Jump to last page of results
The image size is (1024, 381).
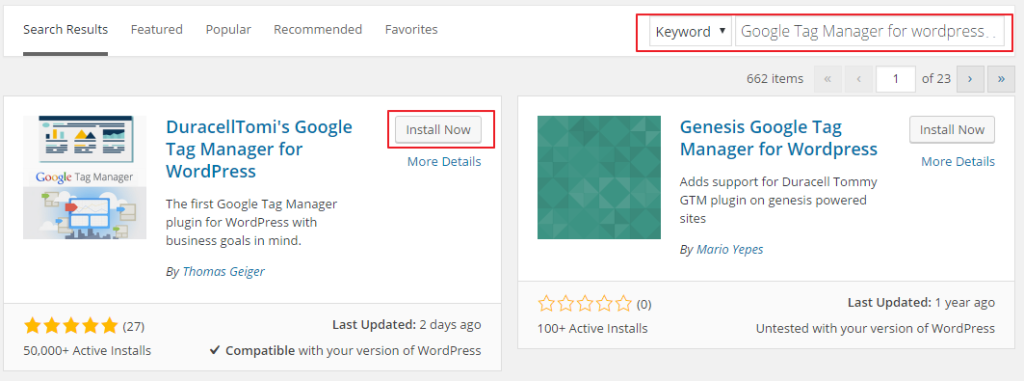(1001, 79)
